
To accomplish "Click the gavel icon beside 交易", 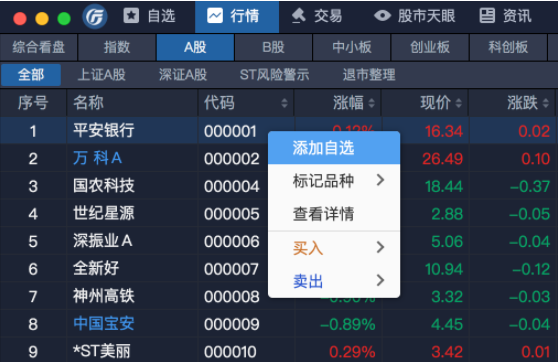I will click(x=298, y=16).
